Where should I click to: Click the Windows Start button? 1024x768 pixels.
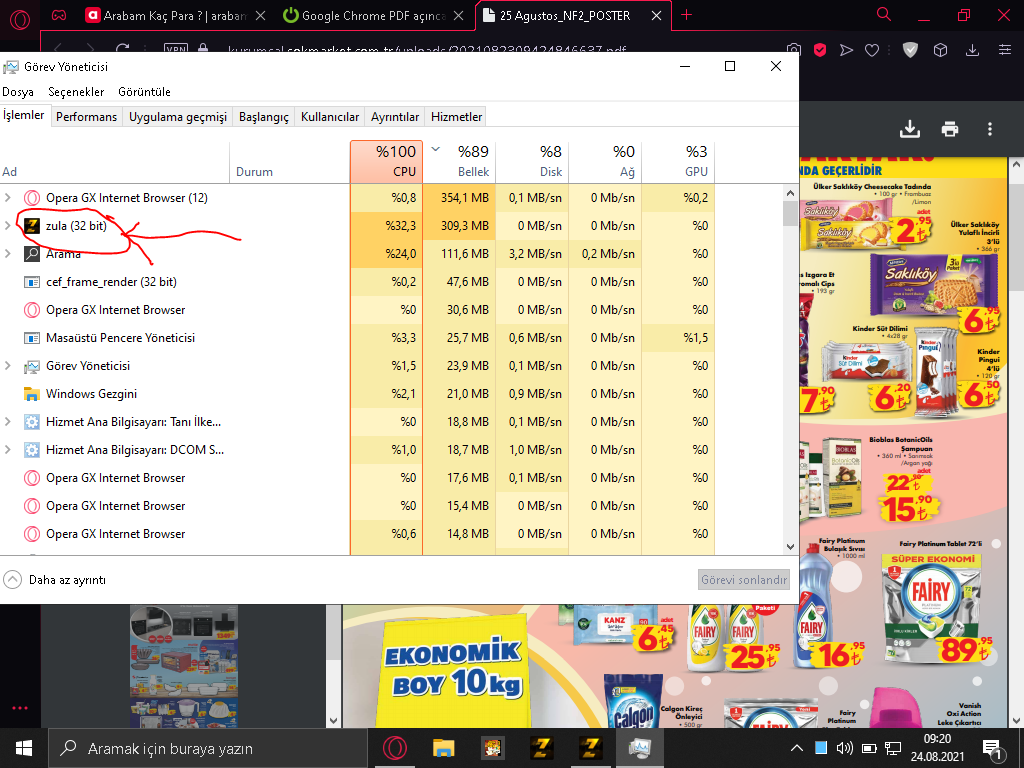24,748
